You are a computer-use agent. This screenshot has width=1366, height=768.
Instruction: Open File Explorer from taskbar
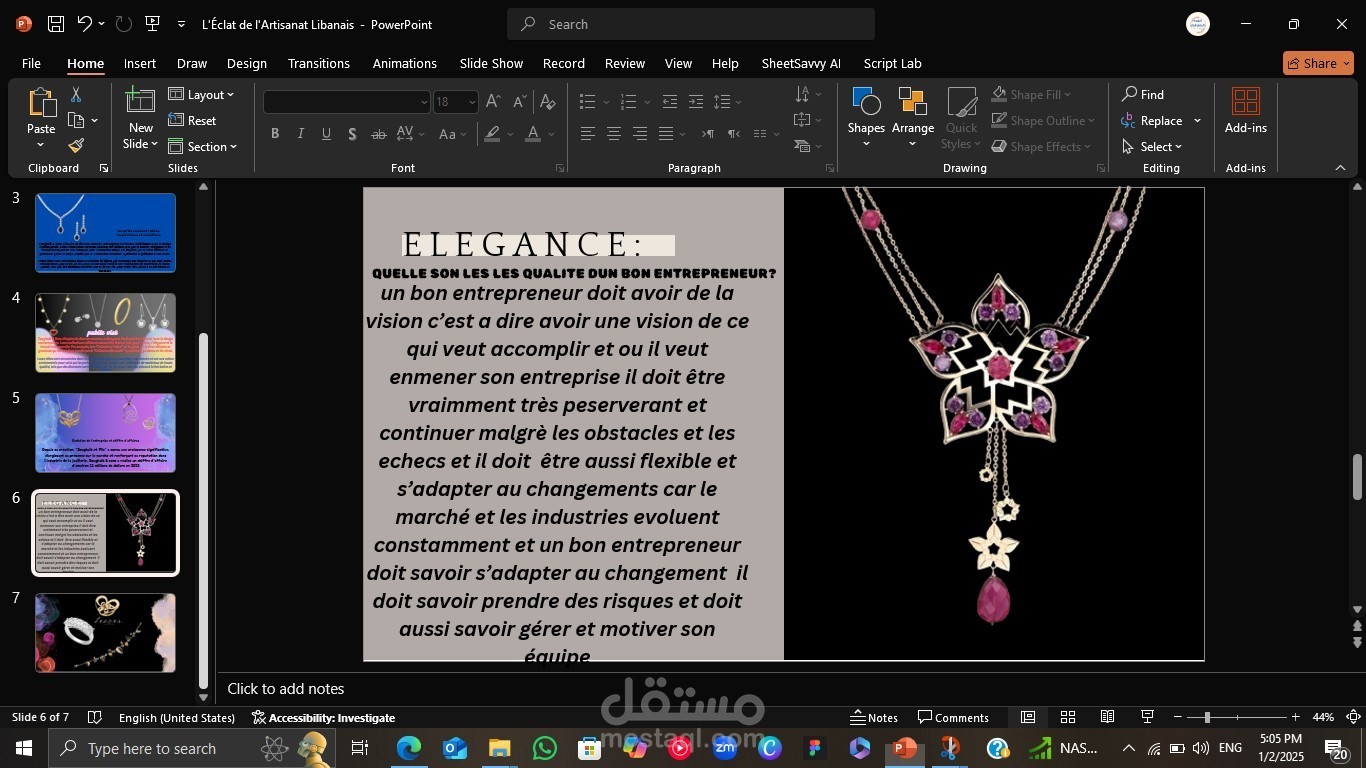tap(499, 748)
